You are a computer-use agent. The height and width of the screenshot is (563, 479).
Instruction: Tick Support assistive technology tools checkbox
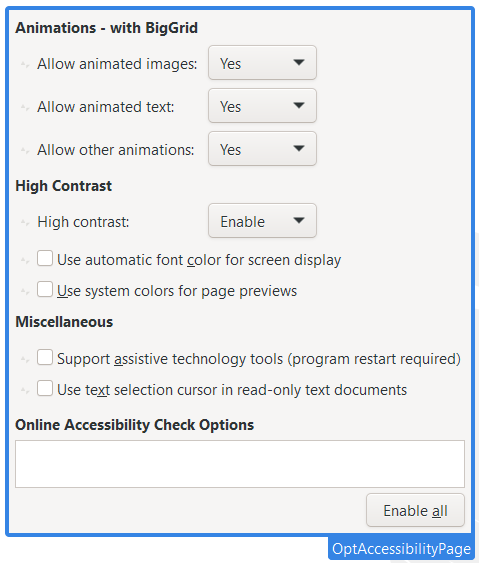45,357
